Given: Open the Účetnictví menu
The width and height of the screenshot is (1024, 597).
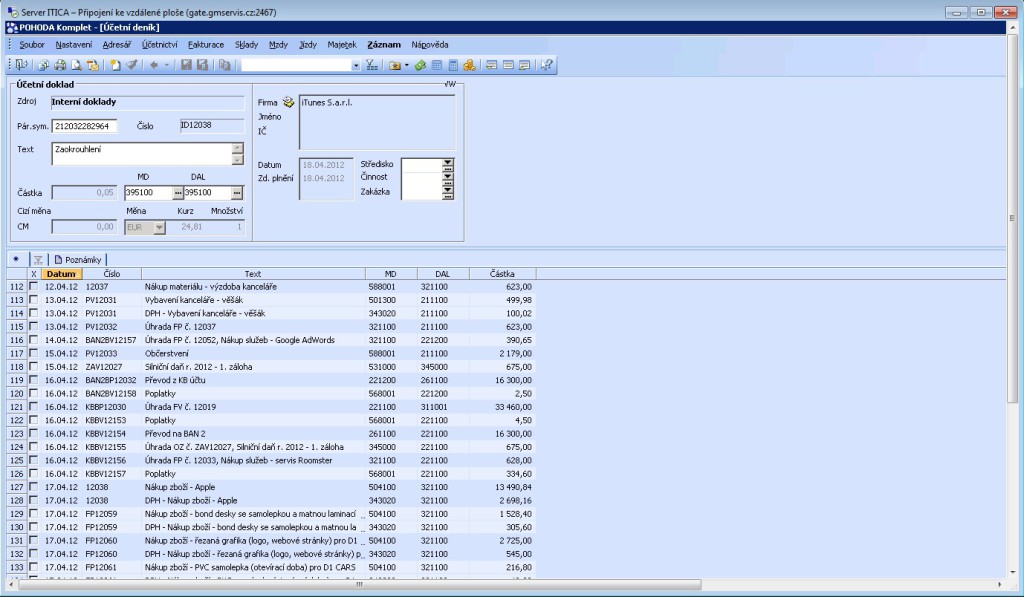Looking at the screenshot, I should [x=160, y=45].
